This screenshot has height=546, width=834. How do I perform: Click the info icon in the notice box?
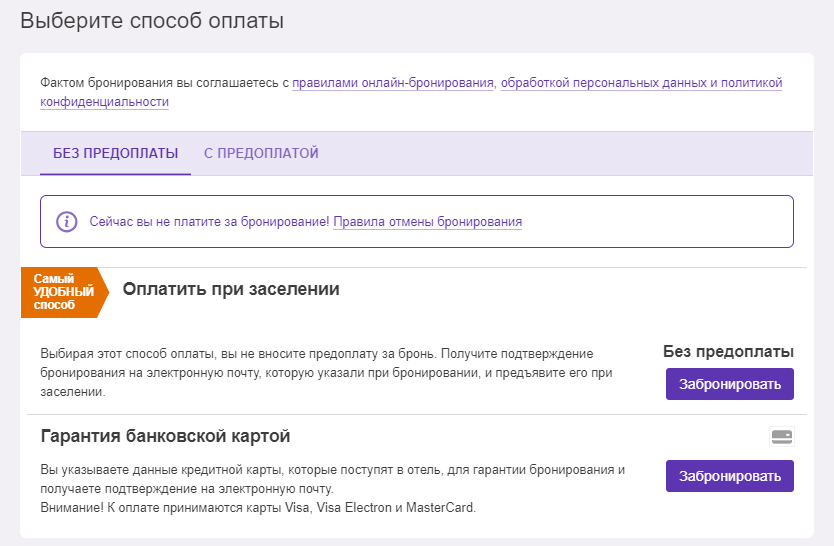click(x=66, y=221)
